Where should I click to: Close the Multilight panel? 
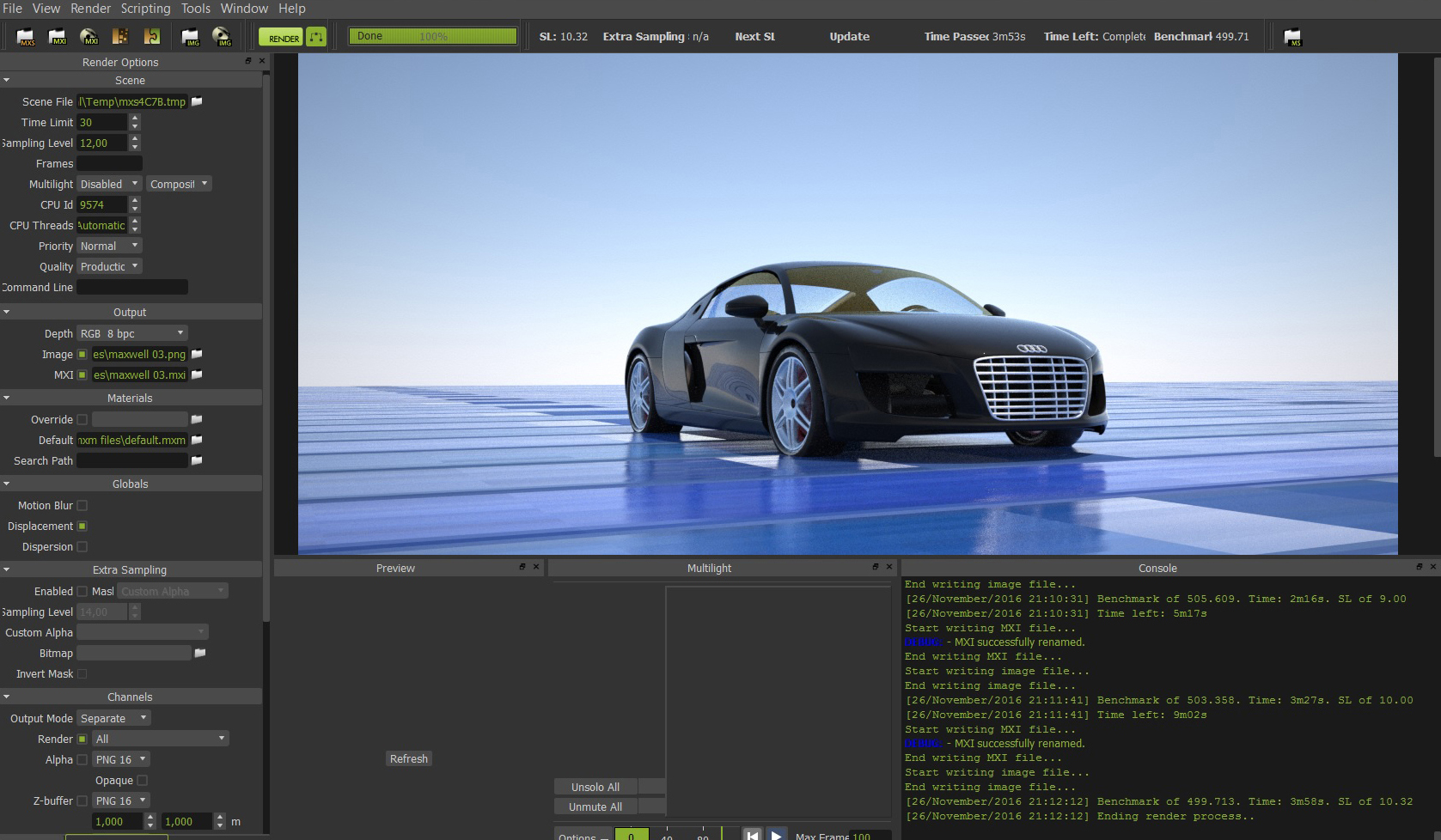pos(889,567)
